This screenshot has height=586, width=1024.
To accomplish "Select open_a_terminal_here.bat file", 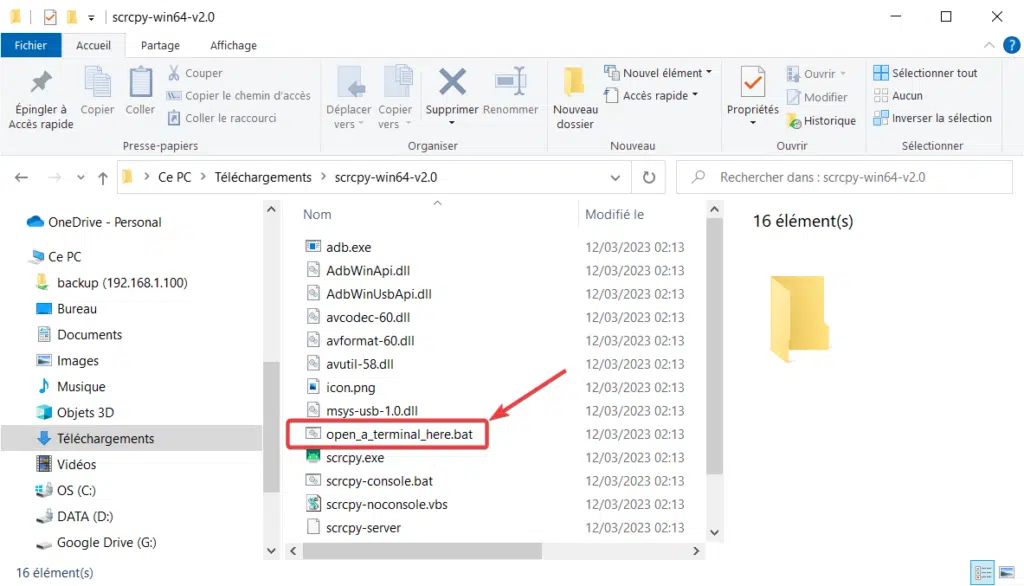I will pos(389,434).
